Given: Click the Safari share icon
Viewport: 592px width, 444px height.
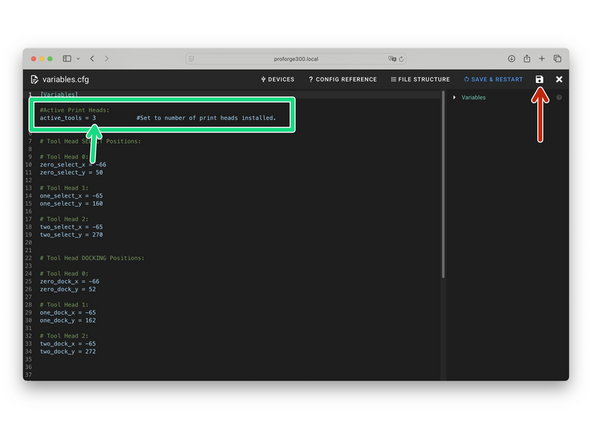Looking at the screenshot, I should click(x=527, y=59).
